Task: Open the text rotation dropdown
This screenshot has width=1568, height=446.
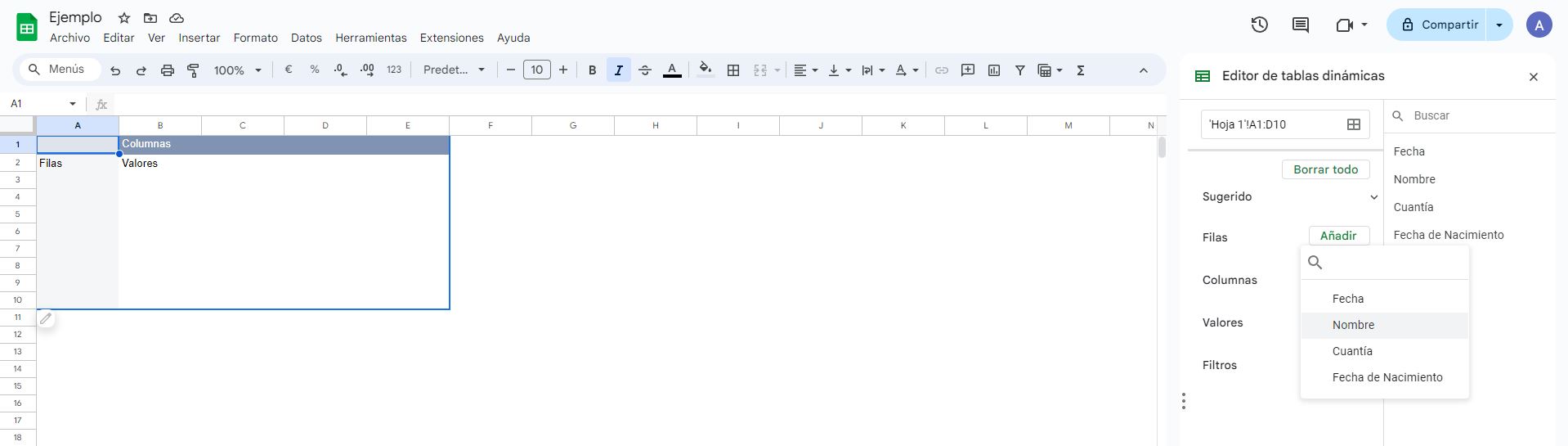Action: 907,70
